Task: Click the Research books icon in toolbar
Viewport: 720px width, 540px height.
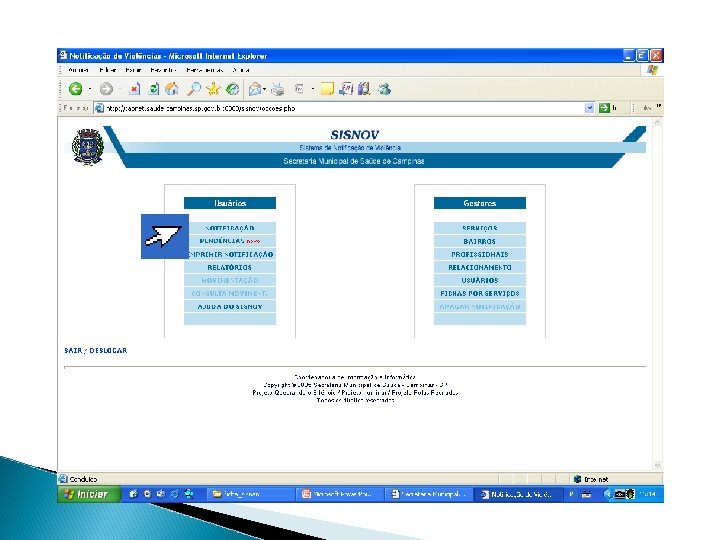Action: click(x=364, y=89)
